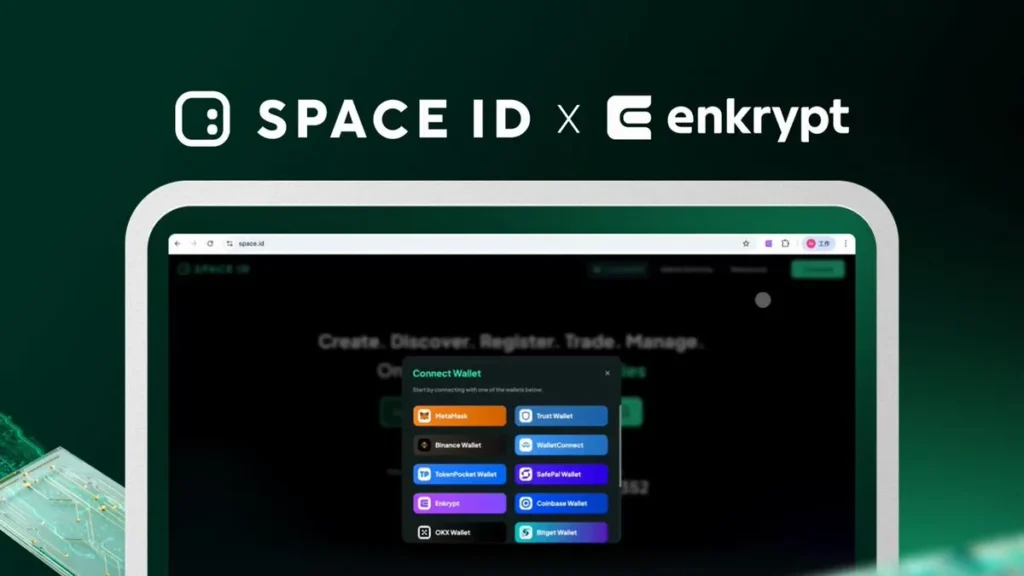Open the browser extensions puzzle icon
The image size is (1024, 576).
coord(786,244)
